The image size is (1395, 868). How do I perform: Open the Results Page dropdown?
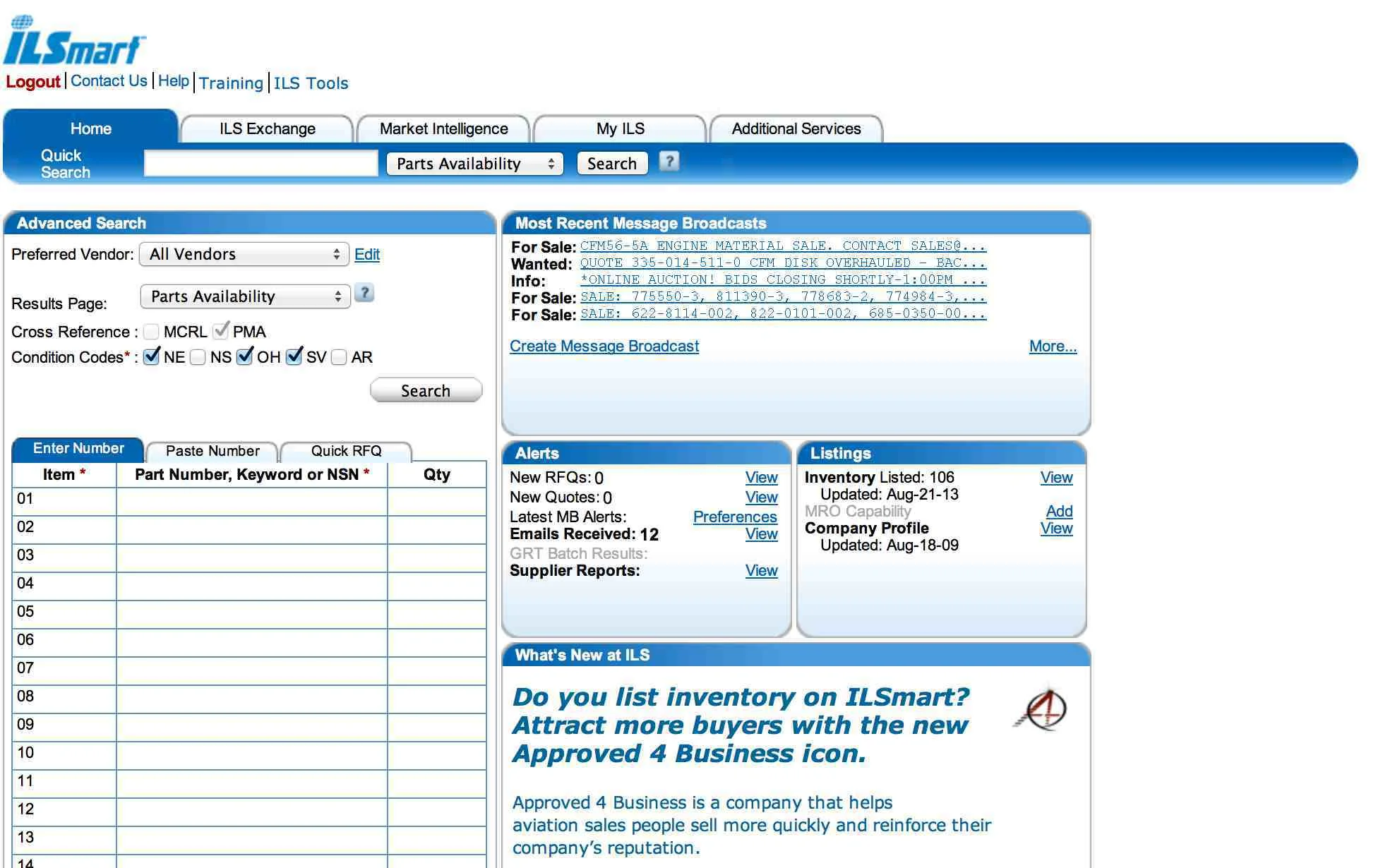point(245,296)
